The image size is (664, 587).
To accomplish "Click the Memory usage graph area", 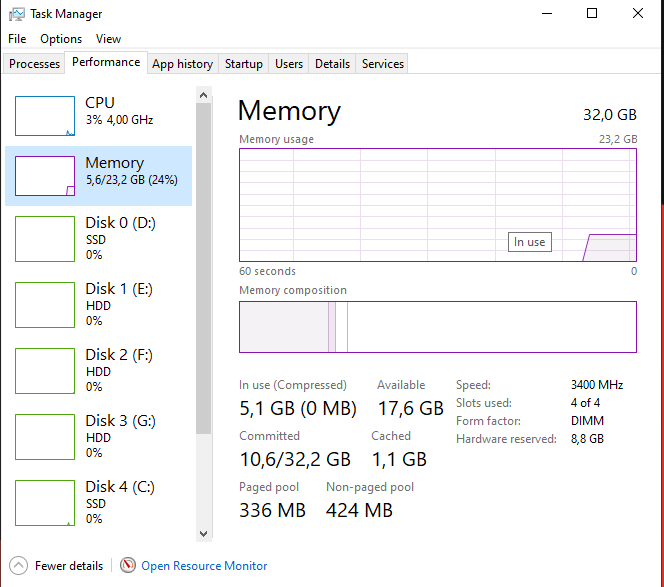I will [x=437, y=205].
